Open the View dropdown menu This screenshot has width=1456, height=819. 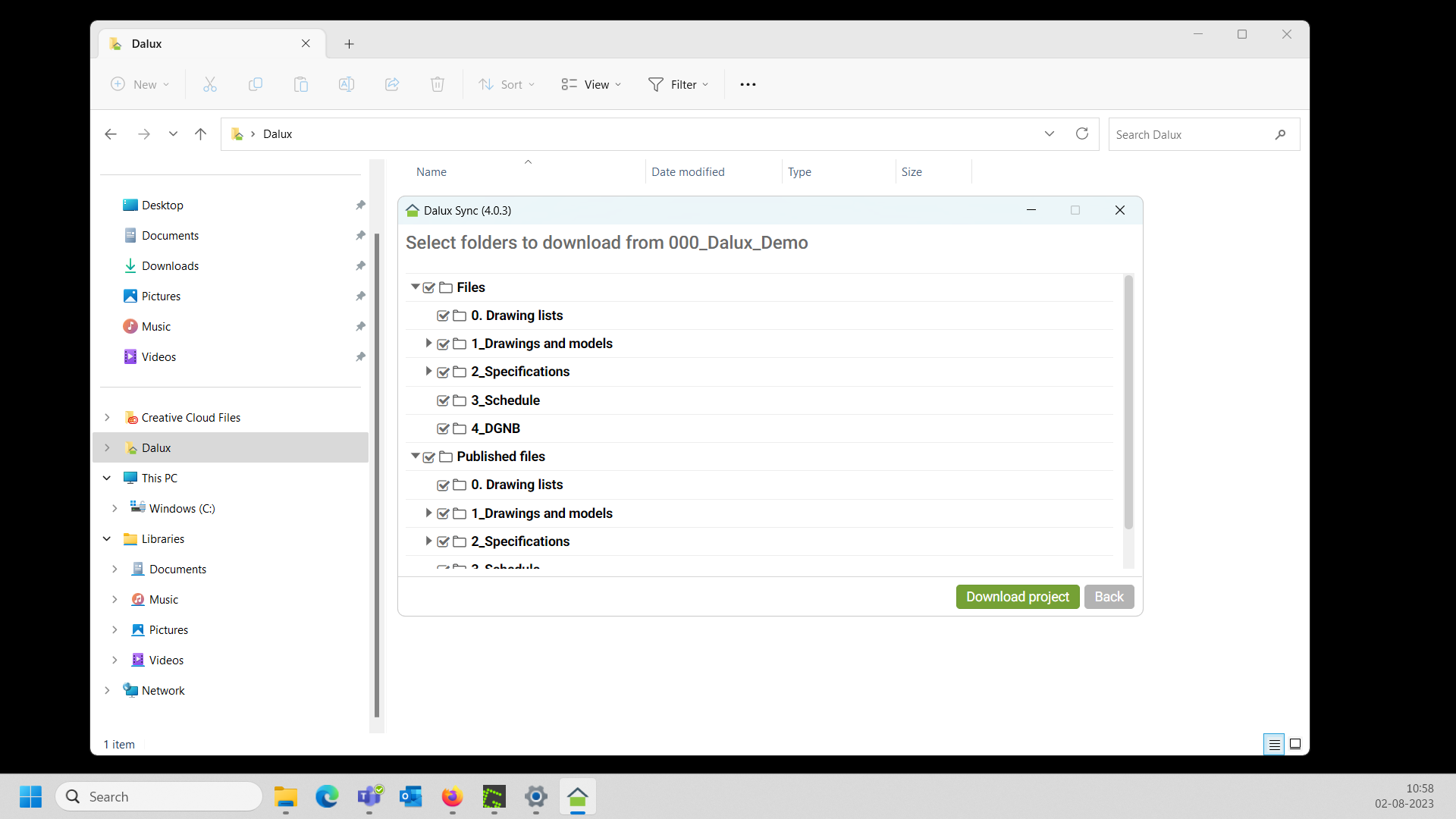[591, 84]
